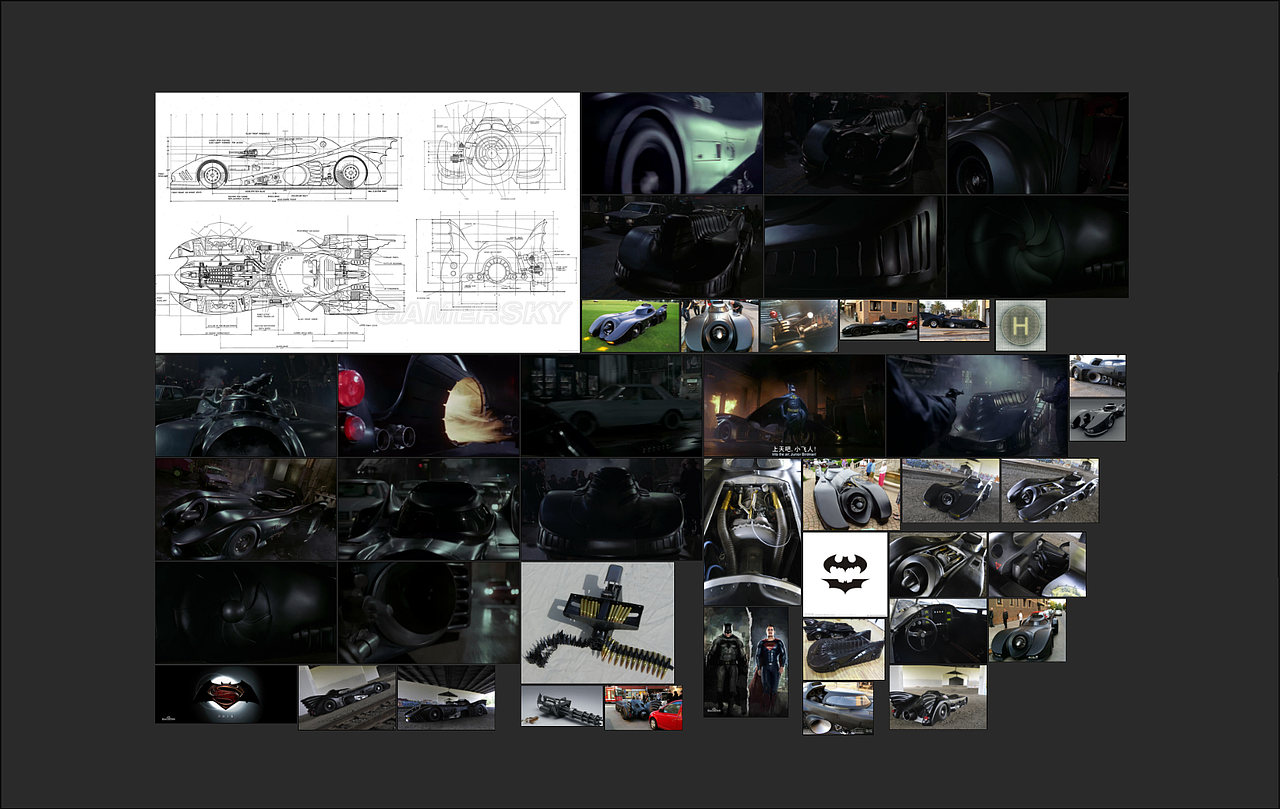
Task: Click the helipad H symbol image
Action: pyautogui.click(x=1020, y=325)
